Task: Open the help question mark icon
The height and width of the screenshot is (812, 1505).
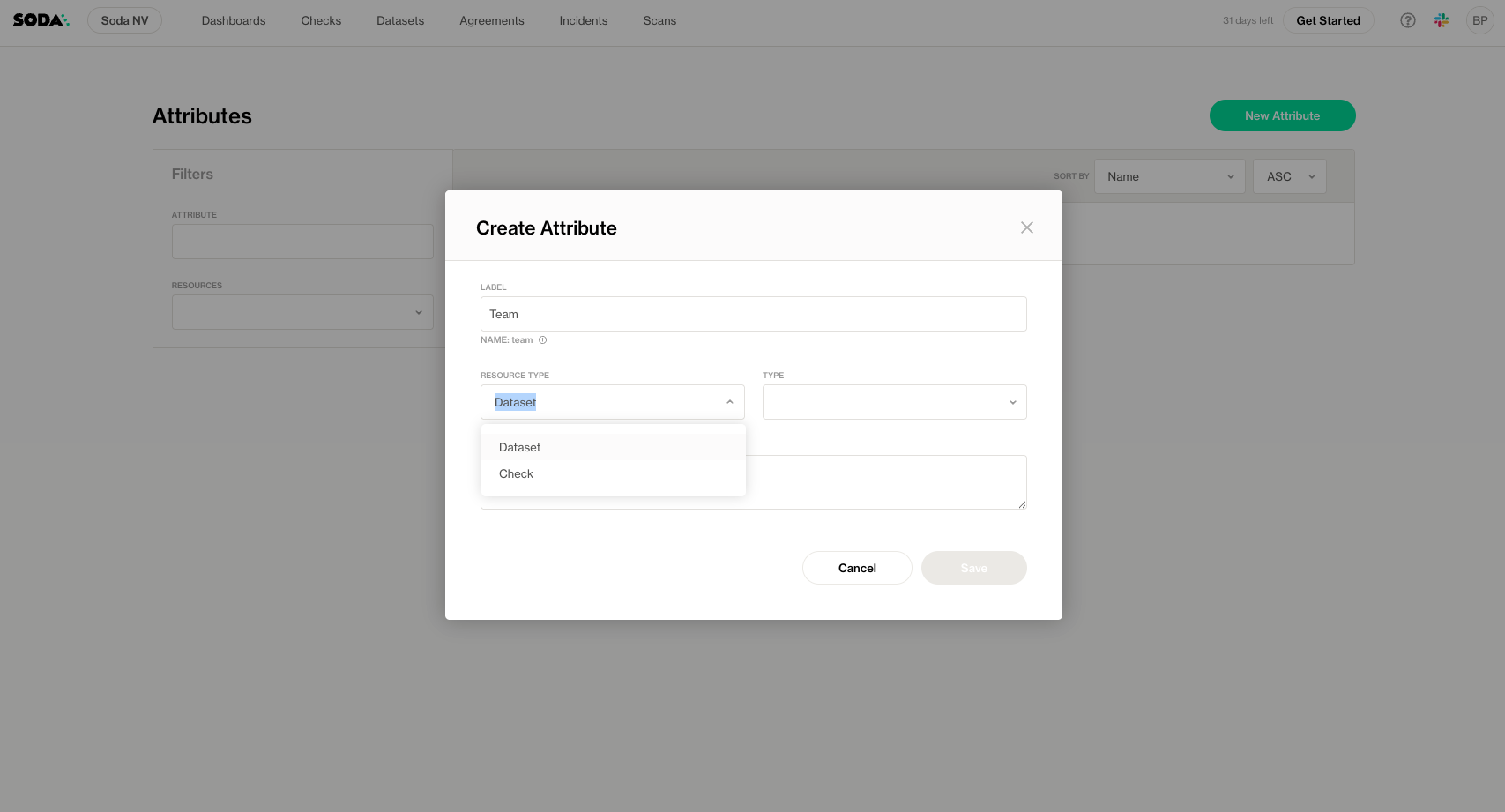Action: tap(1407, 20)
